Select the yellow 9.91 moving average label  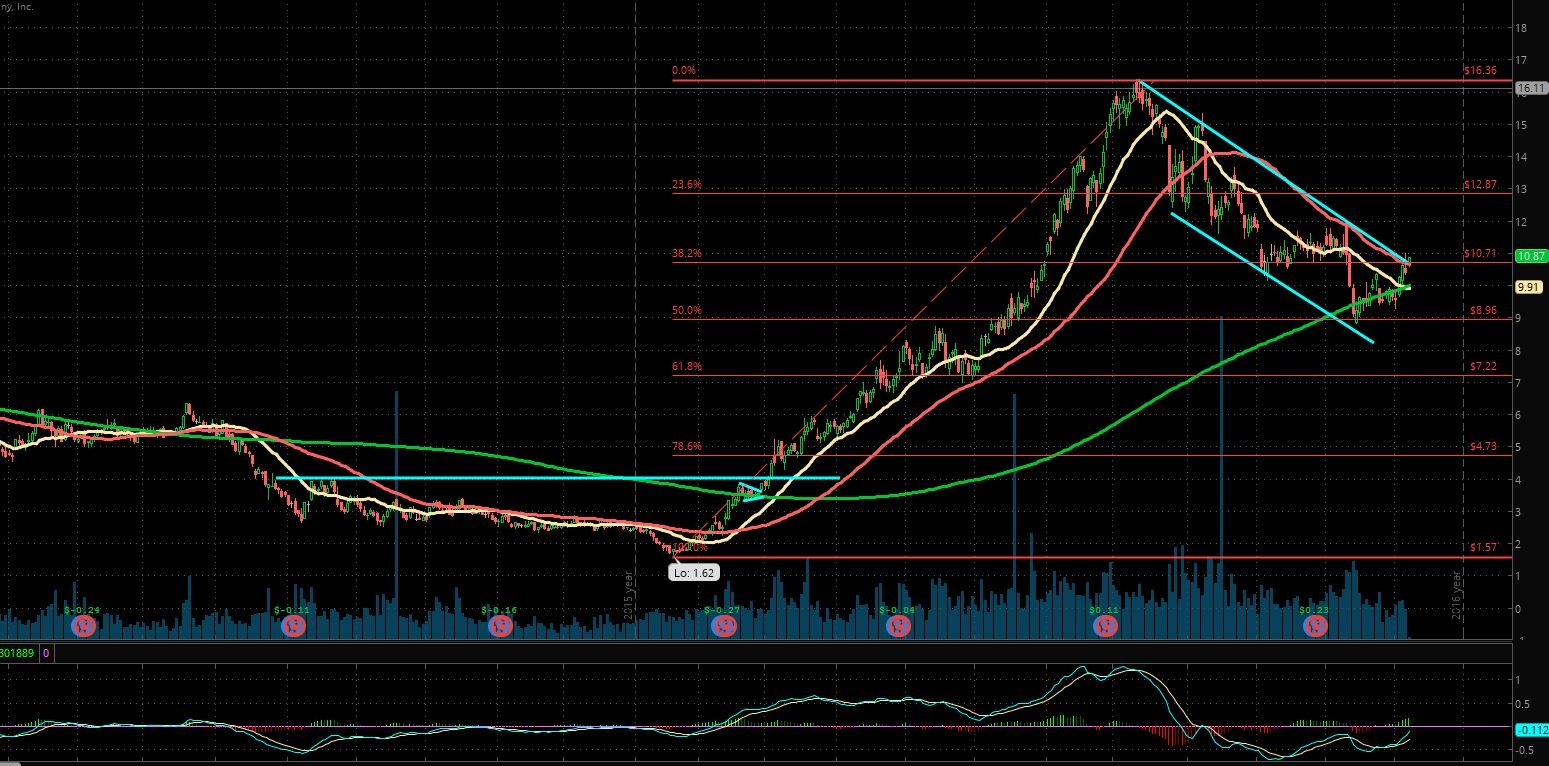click(x=1528, y=287)
